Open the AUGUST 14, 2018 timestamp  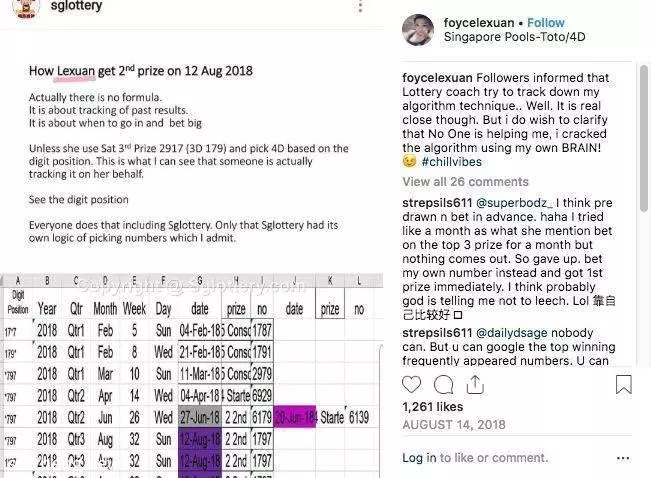click(454, 424)
